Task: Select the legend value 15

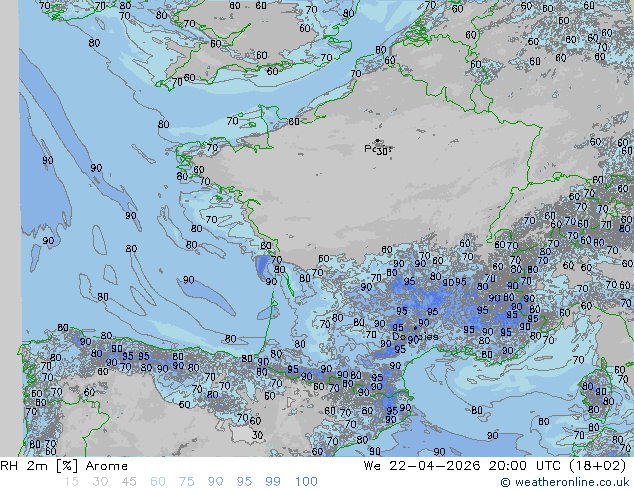Action: pyautogui.click(x=71, y=482)
